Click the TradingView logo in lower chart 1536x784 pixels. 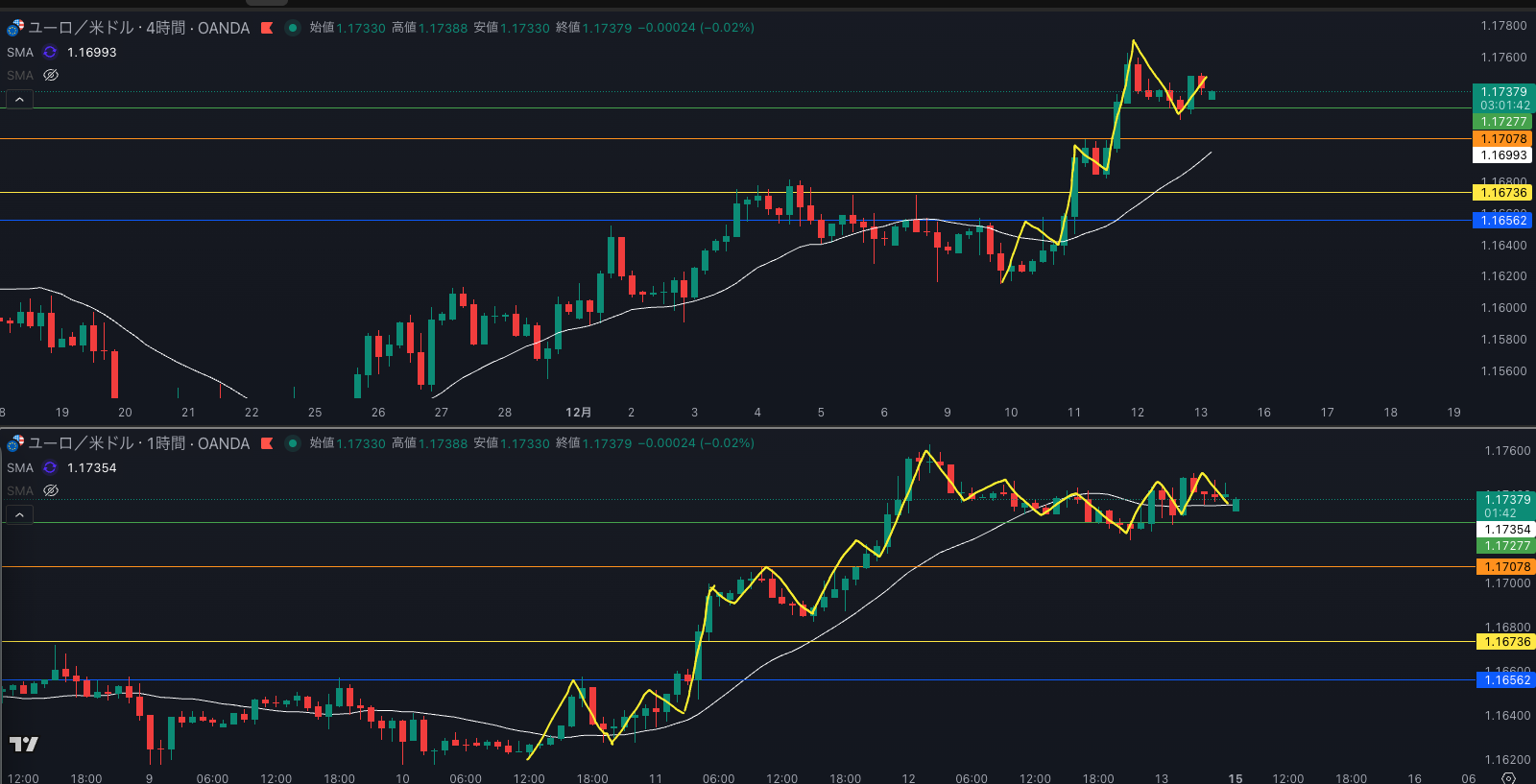24,744
